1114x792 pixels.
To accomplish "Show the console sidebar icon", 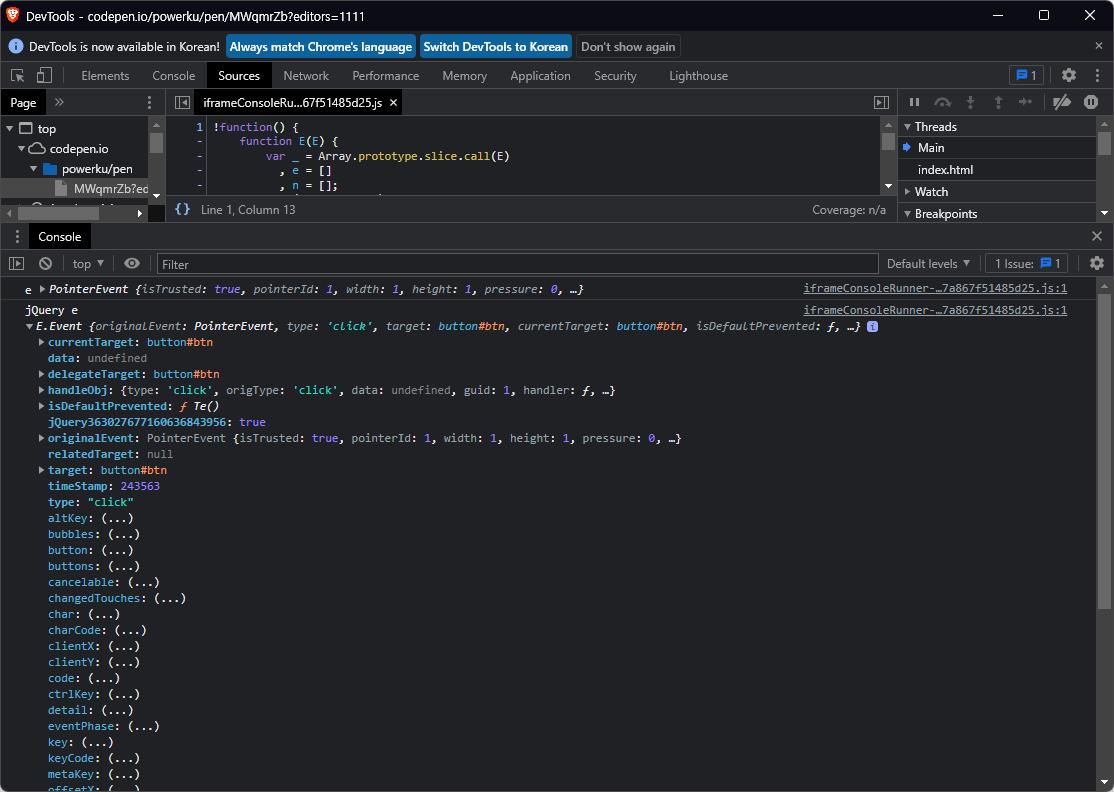I will (x=17, y=264).
